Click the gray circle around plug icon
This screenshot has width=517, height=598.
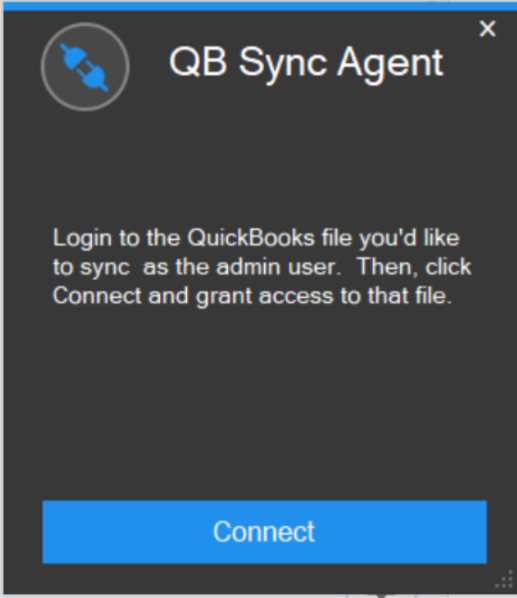(x=85, y=67)
